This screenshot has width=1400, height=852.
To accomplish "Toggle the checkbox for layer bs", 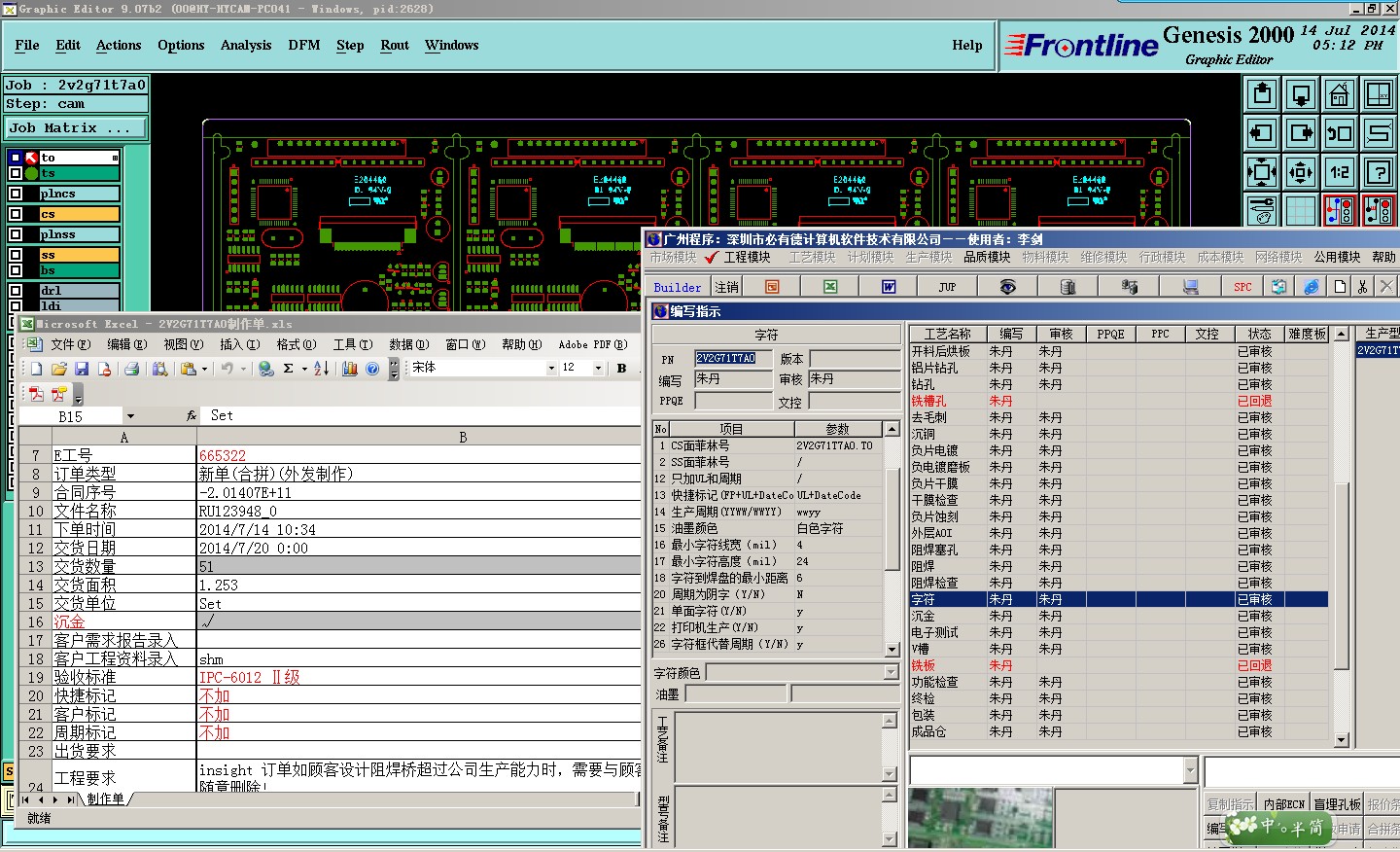I will point(15,270).
